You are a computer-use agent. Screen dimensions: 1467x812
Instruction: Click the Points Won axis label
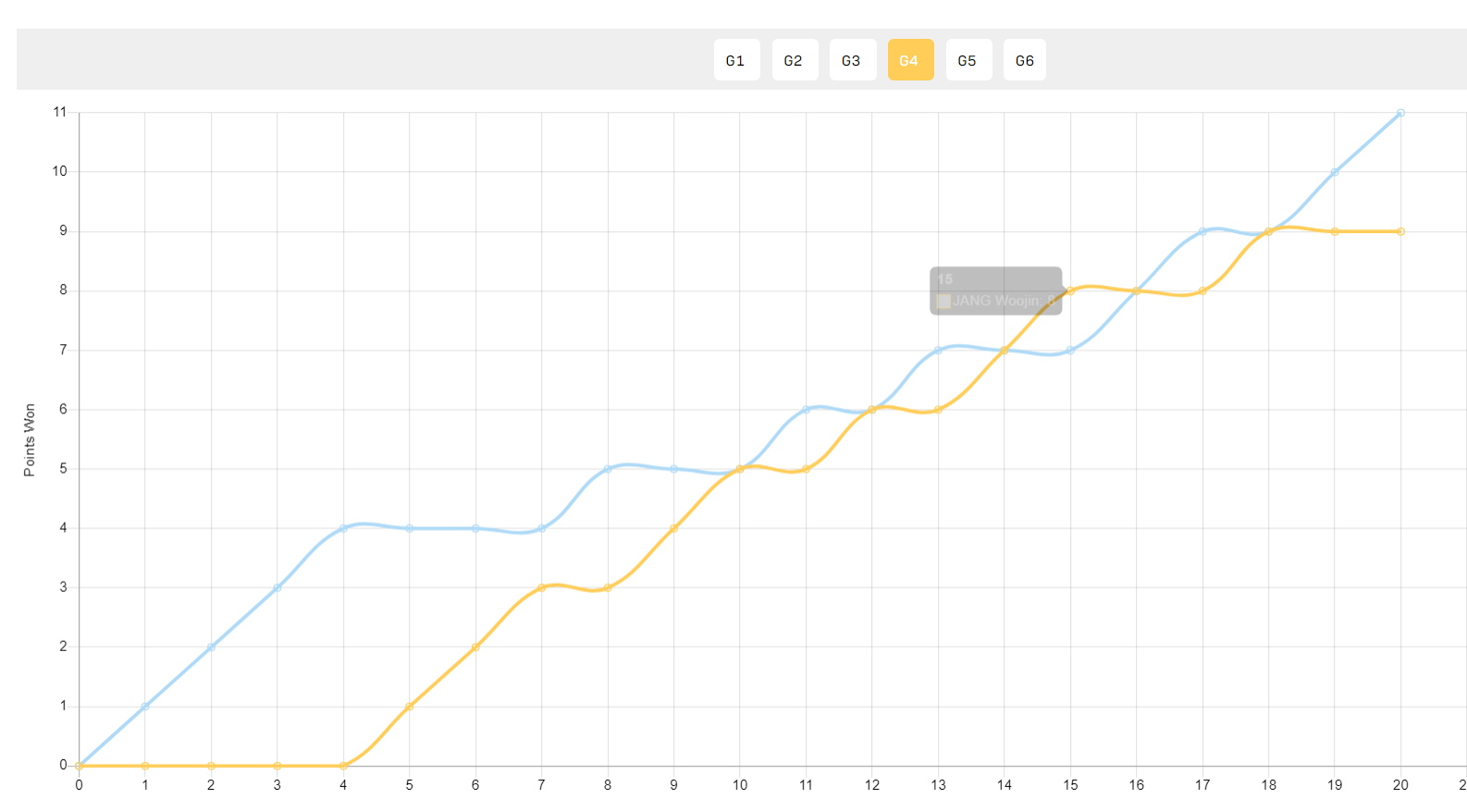click(x=29, y=440)
